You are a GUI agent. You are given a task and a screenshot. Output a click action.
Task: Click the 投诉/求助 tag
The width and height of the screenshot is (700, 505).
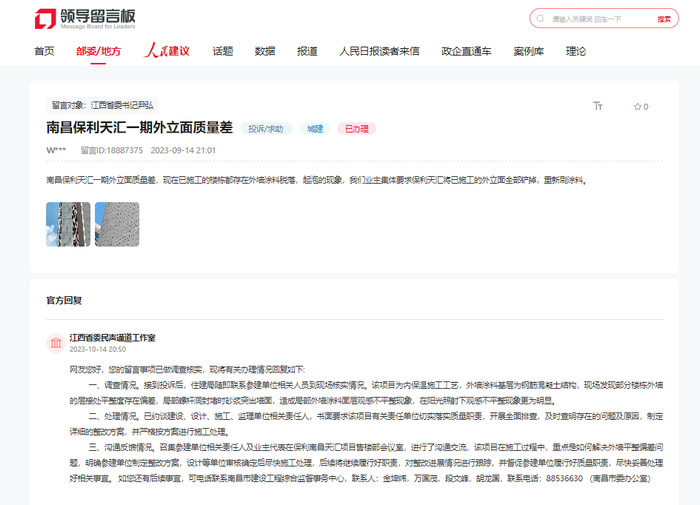pyautogui.click(x=266, y=129)
